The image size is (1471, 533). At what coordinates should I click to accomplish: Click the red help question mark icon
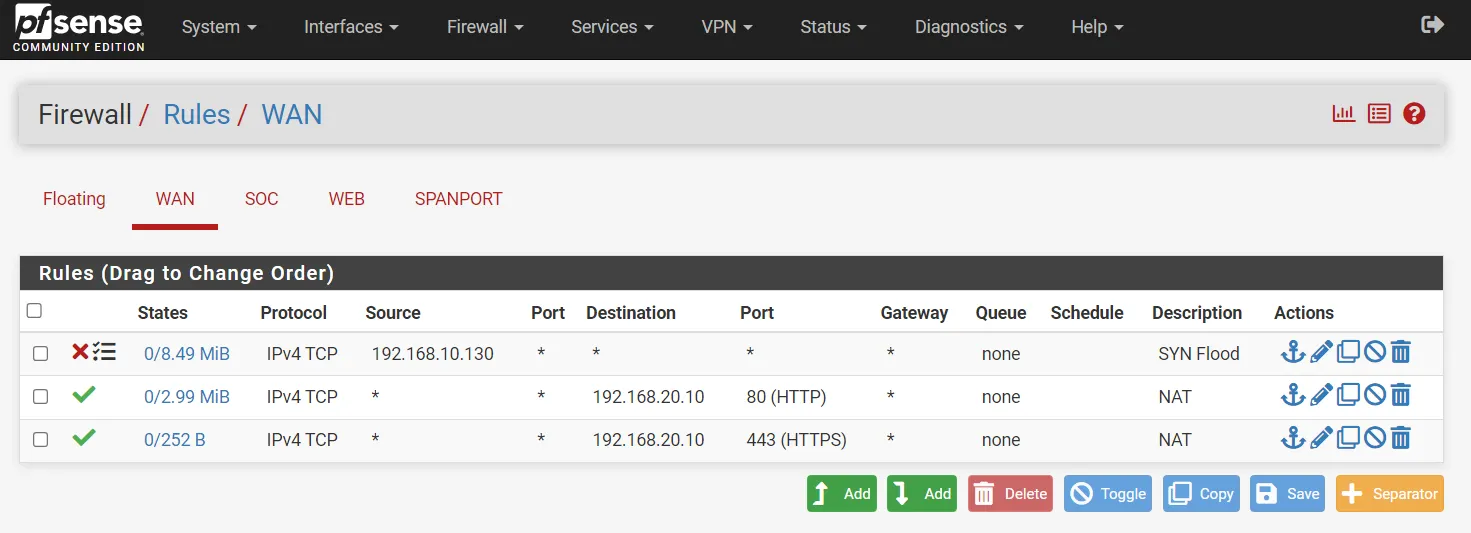click(1414, 114)
